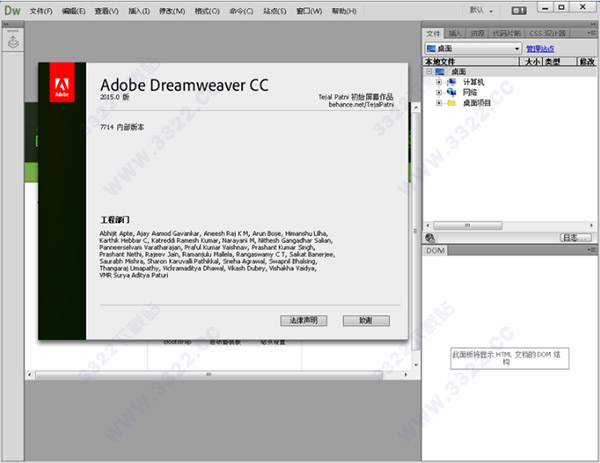Collapse right panel group via double-arrow icon
The image size is (600, 463).
pos(593,24)
